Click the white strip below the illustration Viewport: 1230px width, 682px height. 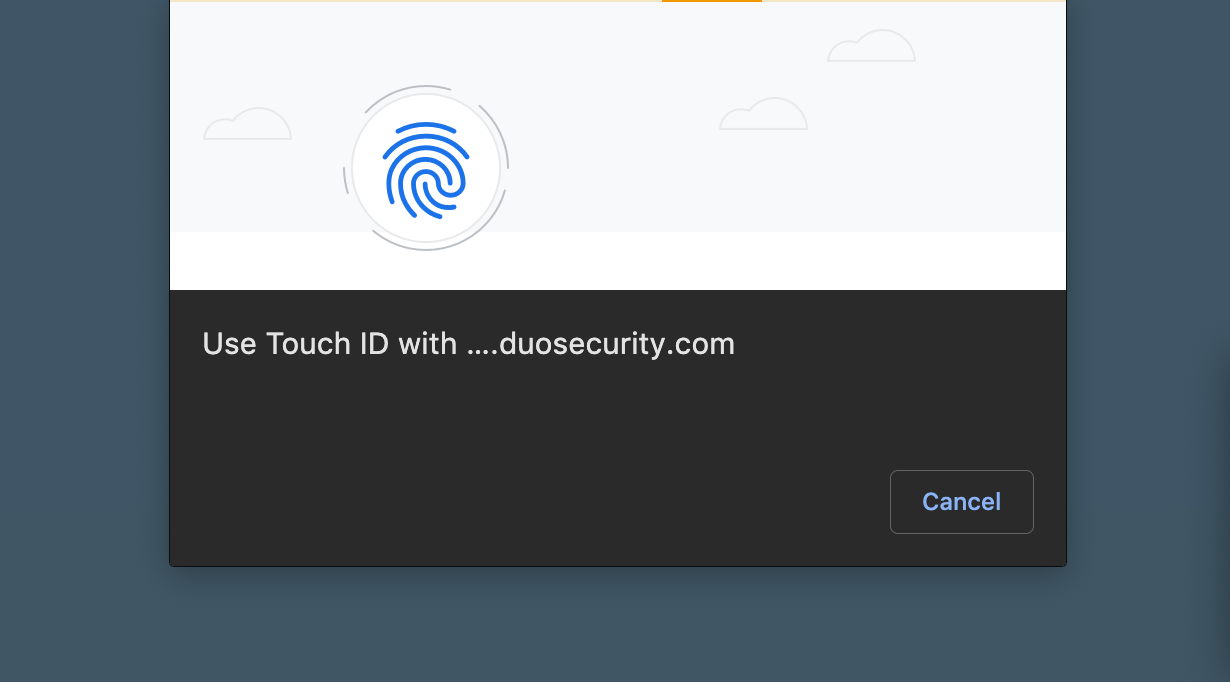point(618,261)
